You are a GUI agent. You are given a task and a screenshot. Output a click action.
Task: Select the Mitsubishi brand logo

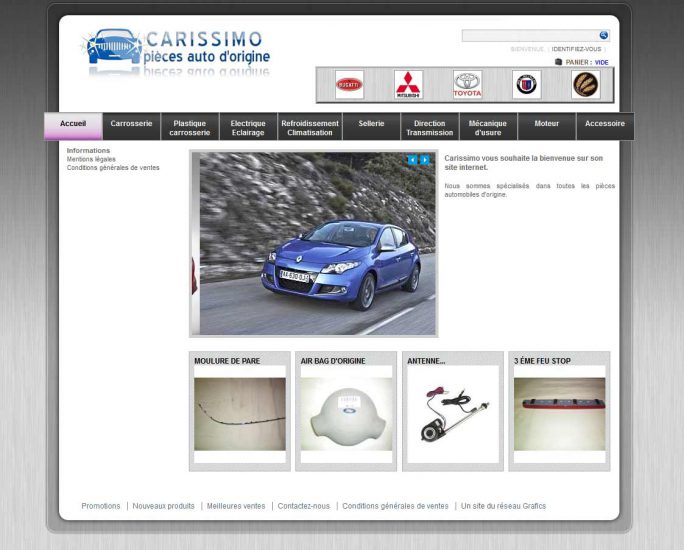click(408, 85)
